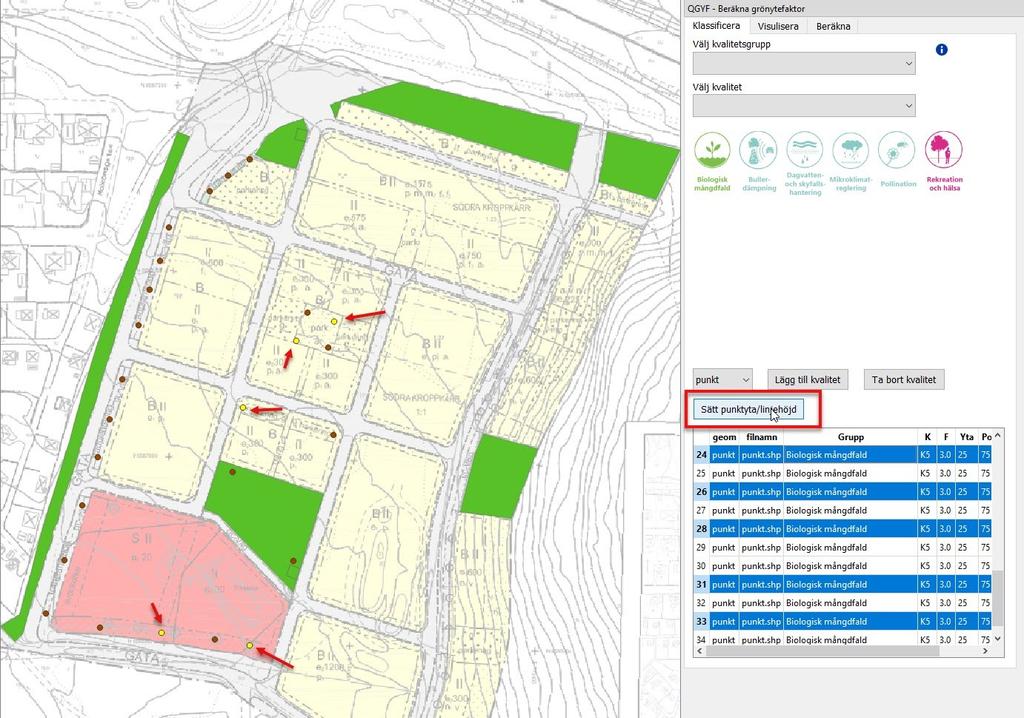Click the Yta column header

click(967, 437)
